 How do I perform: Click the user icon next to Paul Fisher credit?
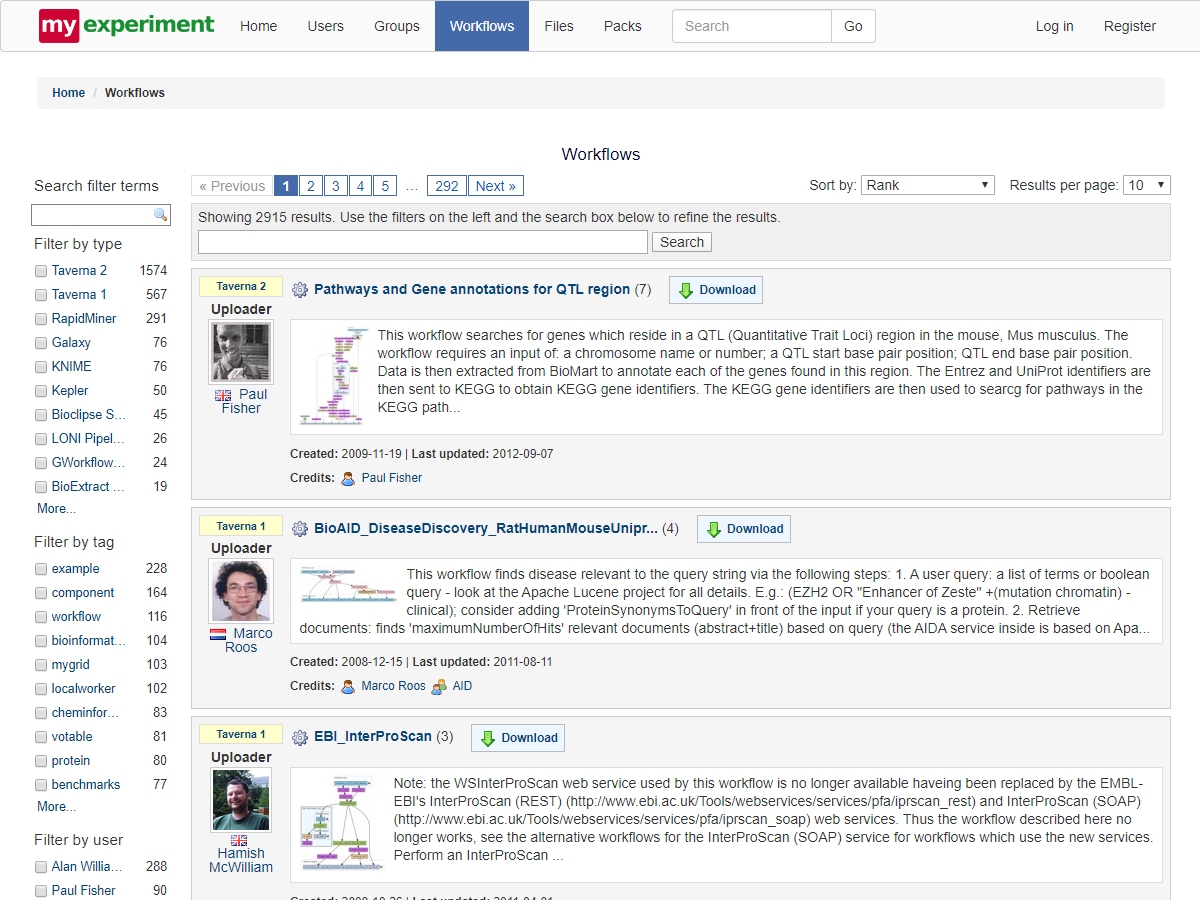(348, 478)
